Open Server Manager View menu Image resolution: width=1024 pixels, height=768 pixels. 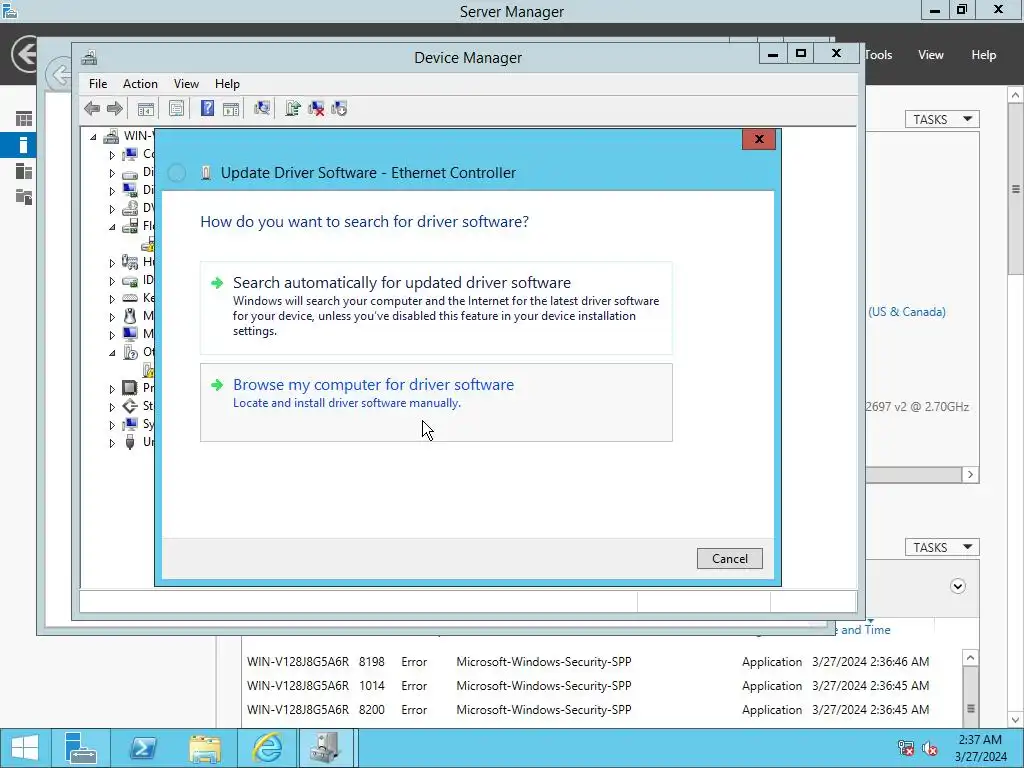tap(931, 55)
